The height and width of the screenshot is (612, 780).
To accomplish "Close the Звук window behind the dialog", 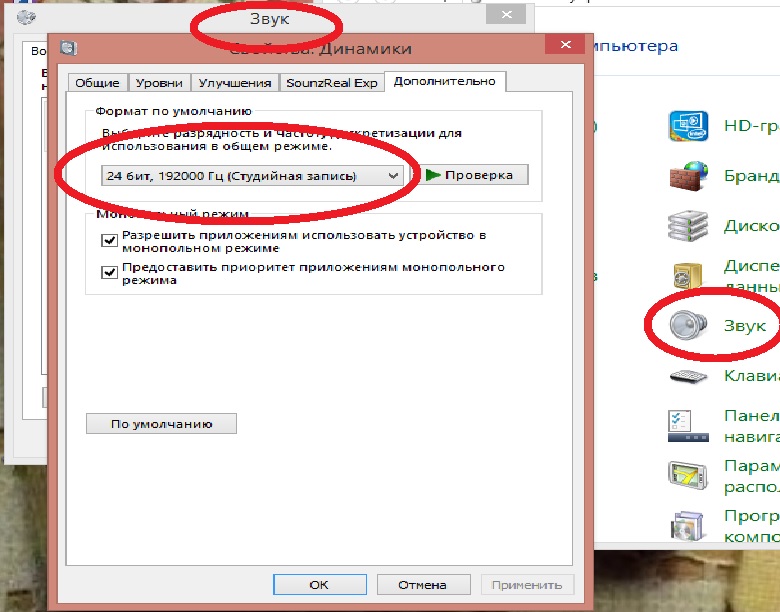I will [506, 15].
